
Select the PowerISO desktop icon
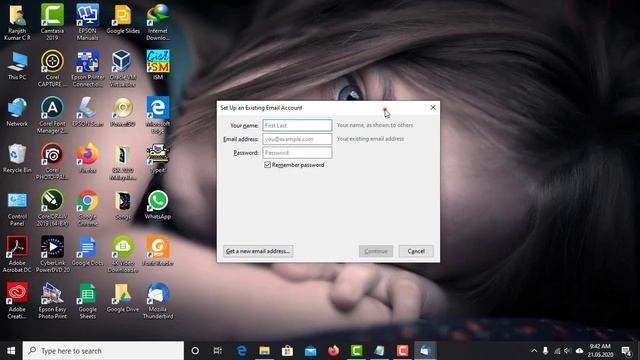point(123,112)
